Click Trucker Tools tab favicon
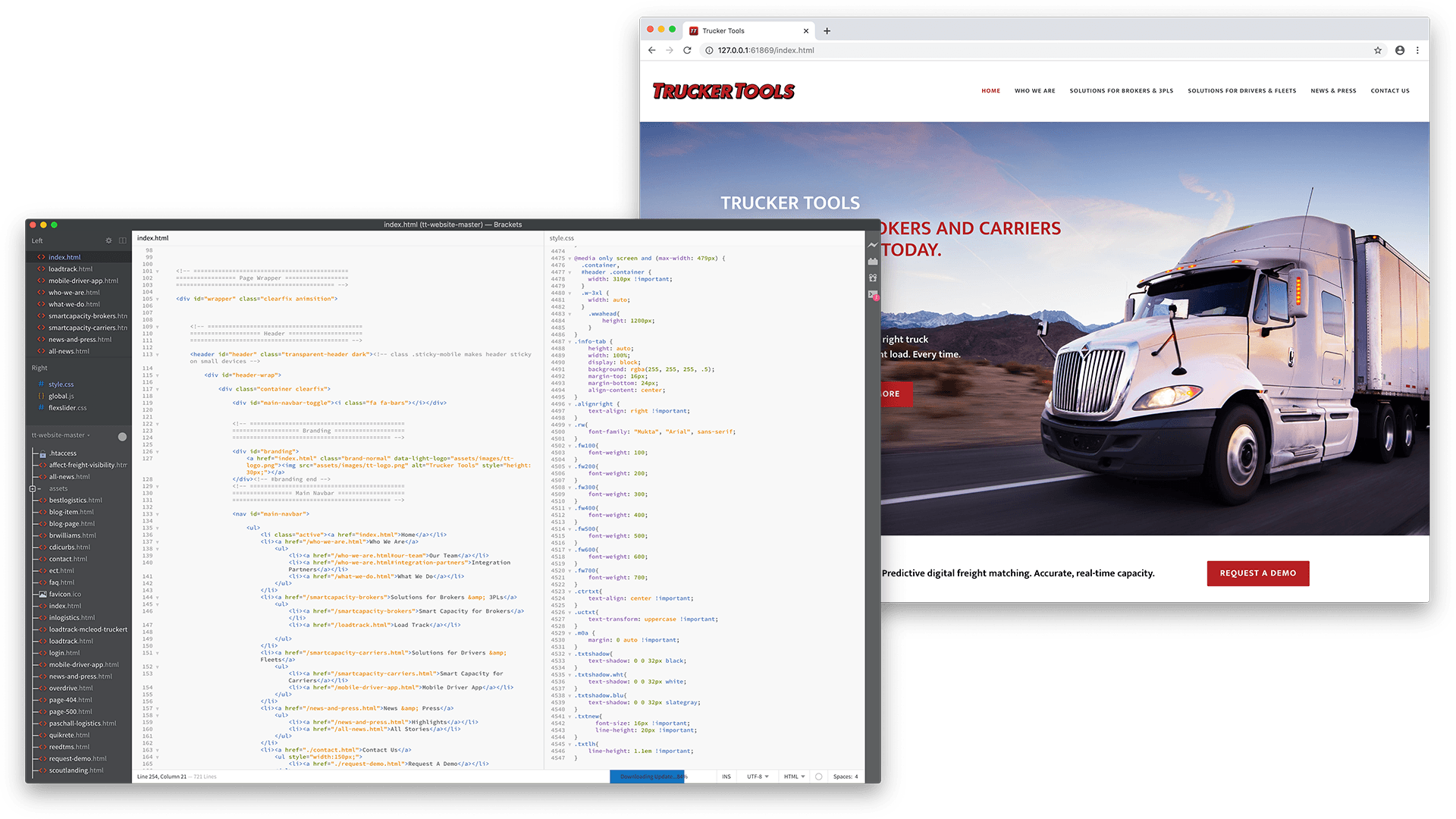 [693, 31]
